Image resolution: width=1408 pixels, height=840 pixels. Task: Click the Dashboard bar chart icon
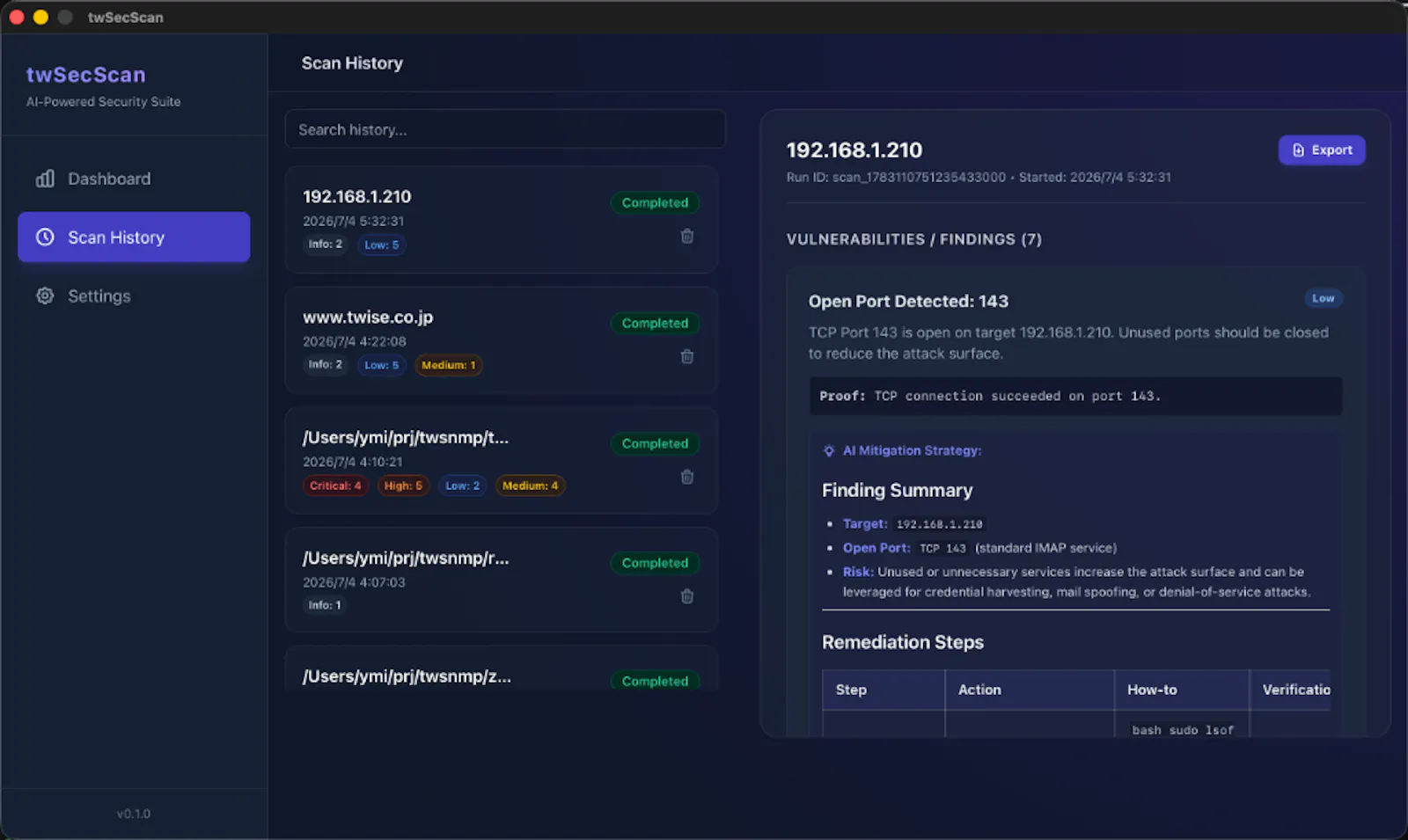pos(45,179)
